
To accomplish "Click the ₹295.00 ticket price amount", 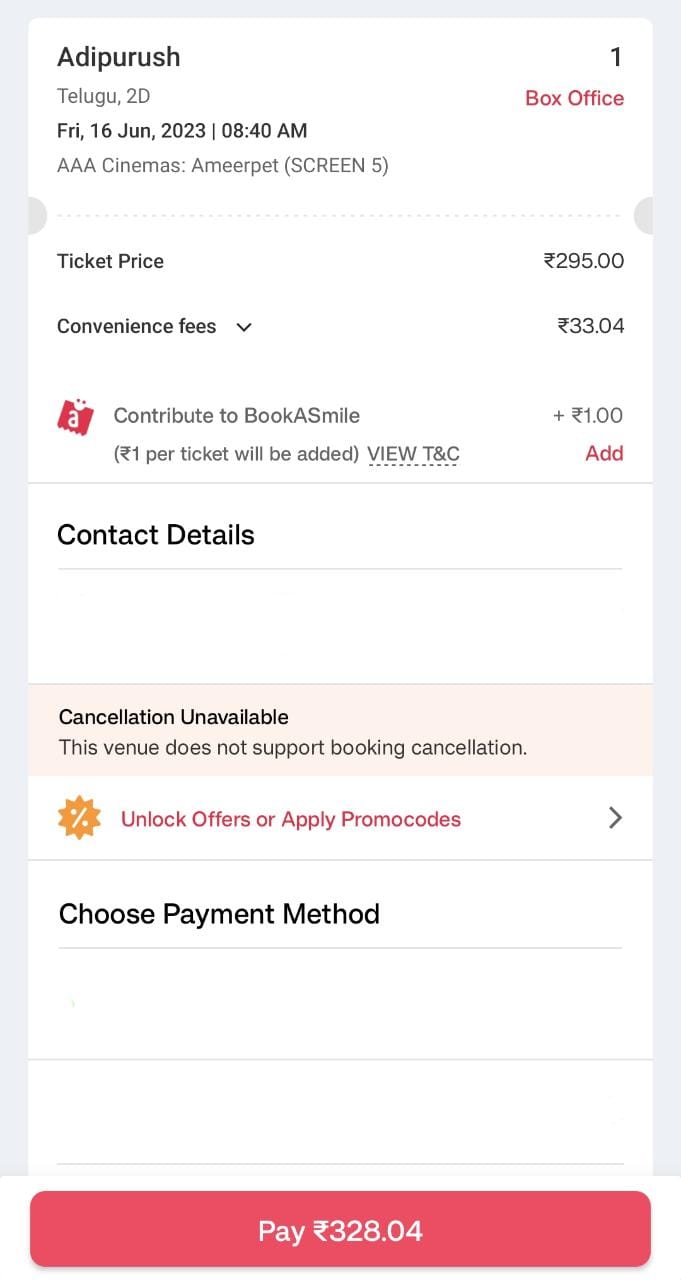I will pos(583,261).
